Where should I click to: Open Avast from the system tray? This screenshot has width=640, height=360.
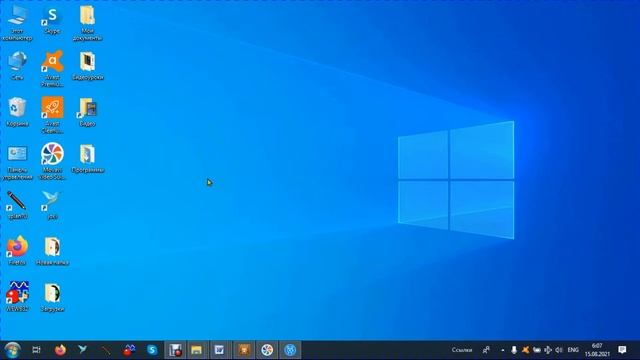(x=525, y=350)
